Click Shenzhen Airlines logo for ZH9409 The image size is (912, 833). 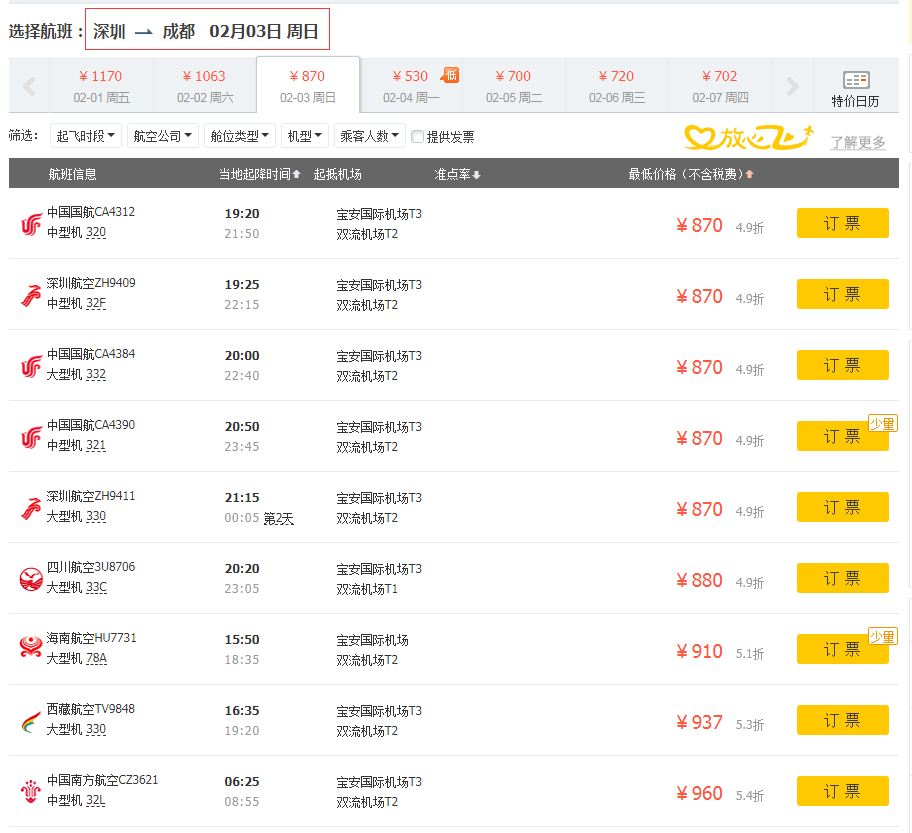(31, 296)
